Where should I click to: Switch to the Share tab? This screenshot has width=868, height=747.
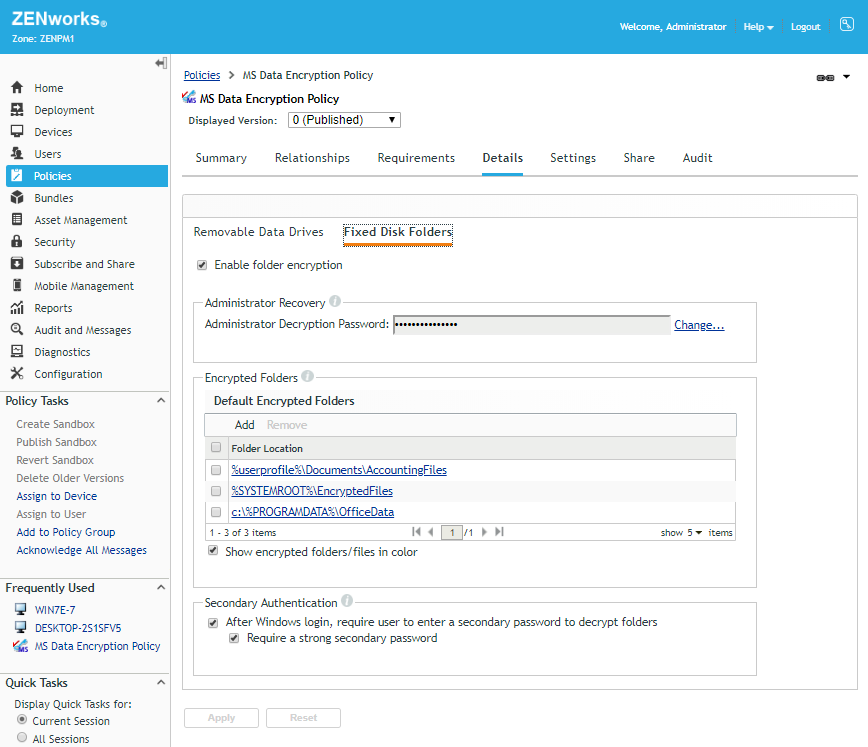click(x=639, y=158)
